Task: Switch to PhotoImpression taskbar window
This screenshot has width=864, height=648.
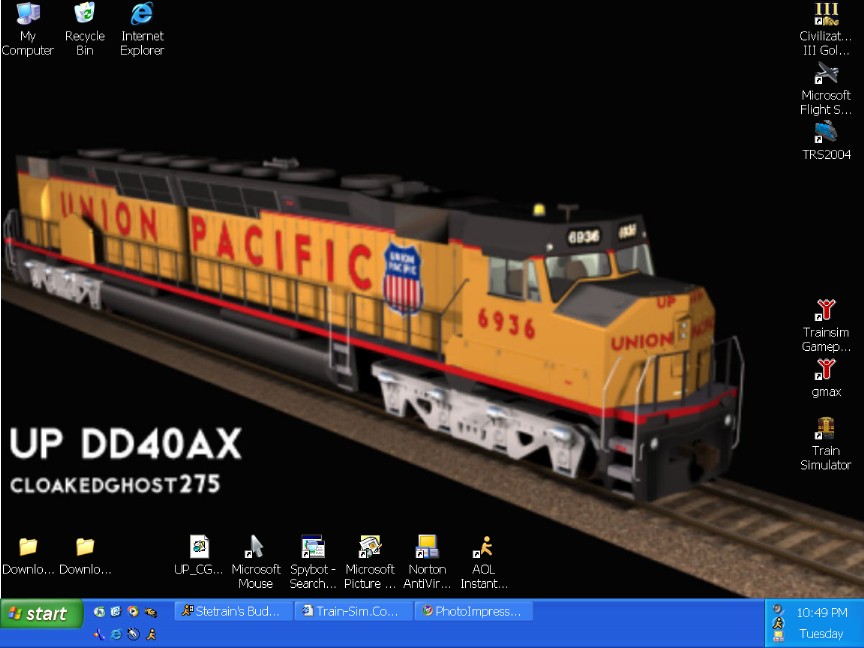Action: point(473,611)
